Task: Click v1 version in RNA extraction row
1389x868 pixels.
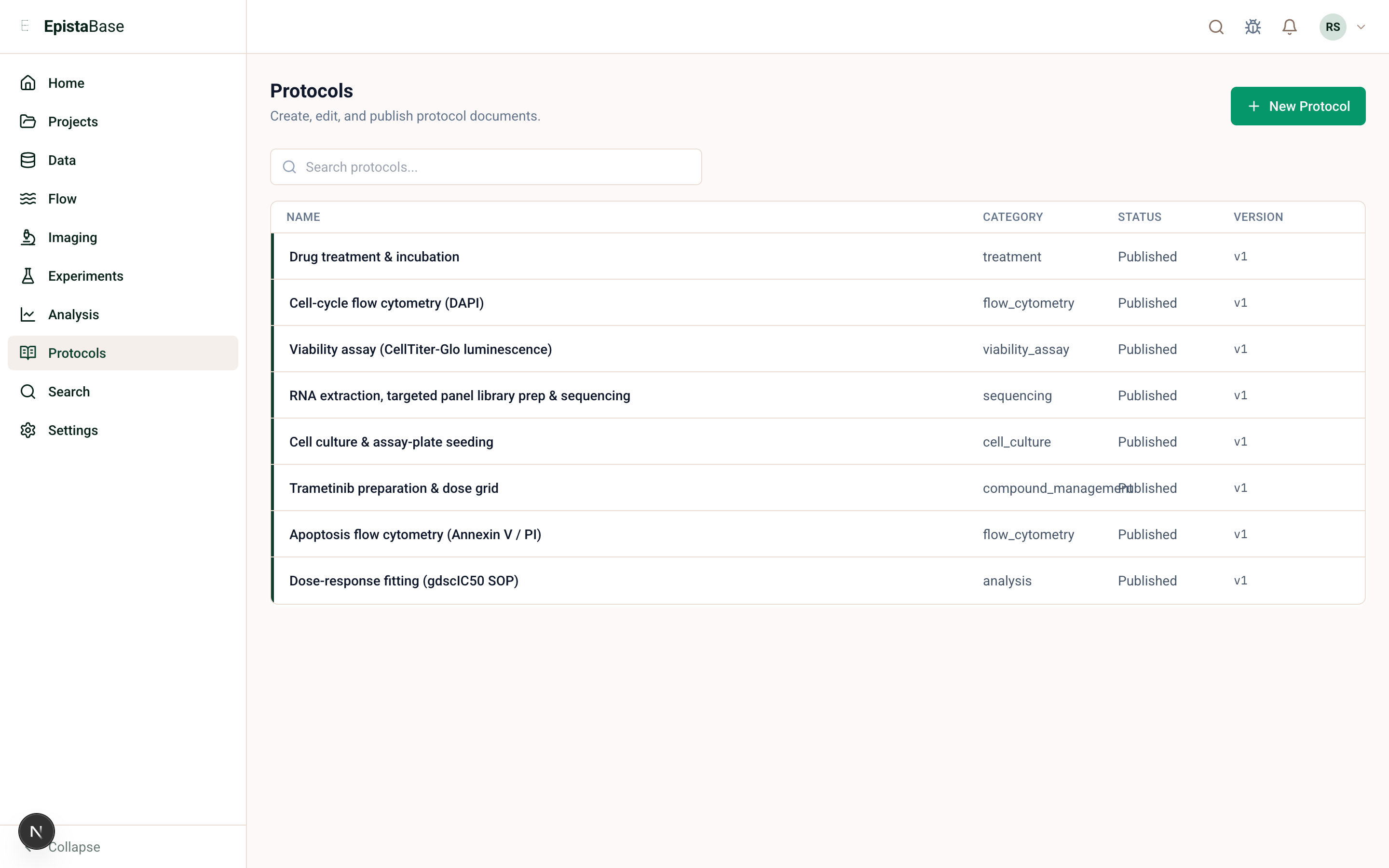Action: 1240,395
